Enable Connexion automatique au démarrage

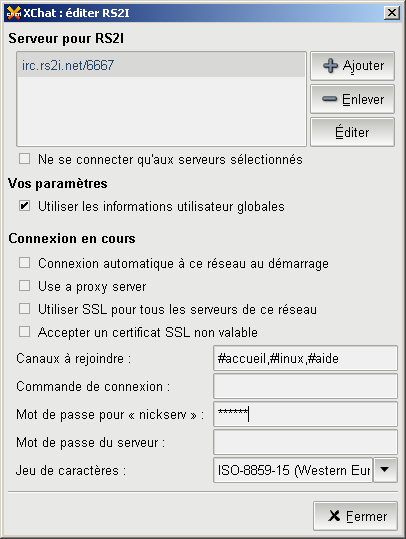(x=24, y=263)
